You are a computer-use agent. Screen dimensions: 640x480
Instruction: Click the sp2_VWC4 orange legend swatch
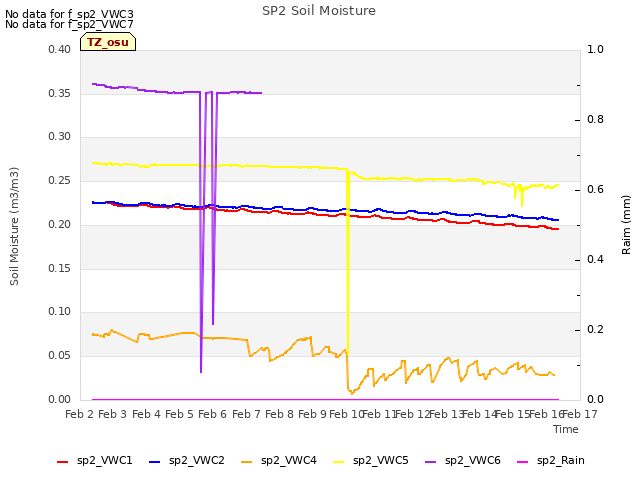247,462
